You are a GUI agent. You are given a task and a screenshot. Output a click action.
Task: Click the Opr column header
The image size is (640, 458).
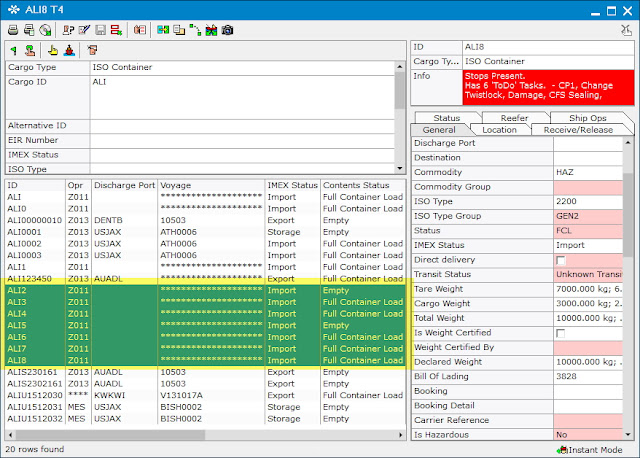(x=78, y=185)
